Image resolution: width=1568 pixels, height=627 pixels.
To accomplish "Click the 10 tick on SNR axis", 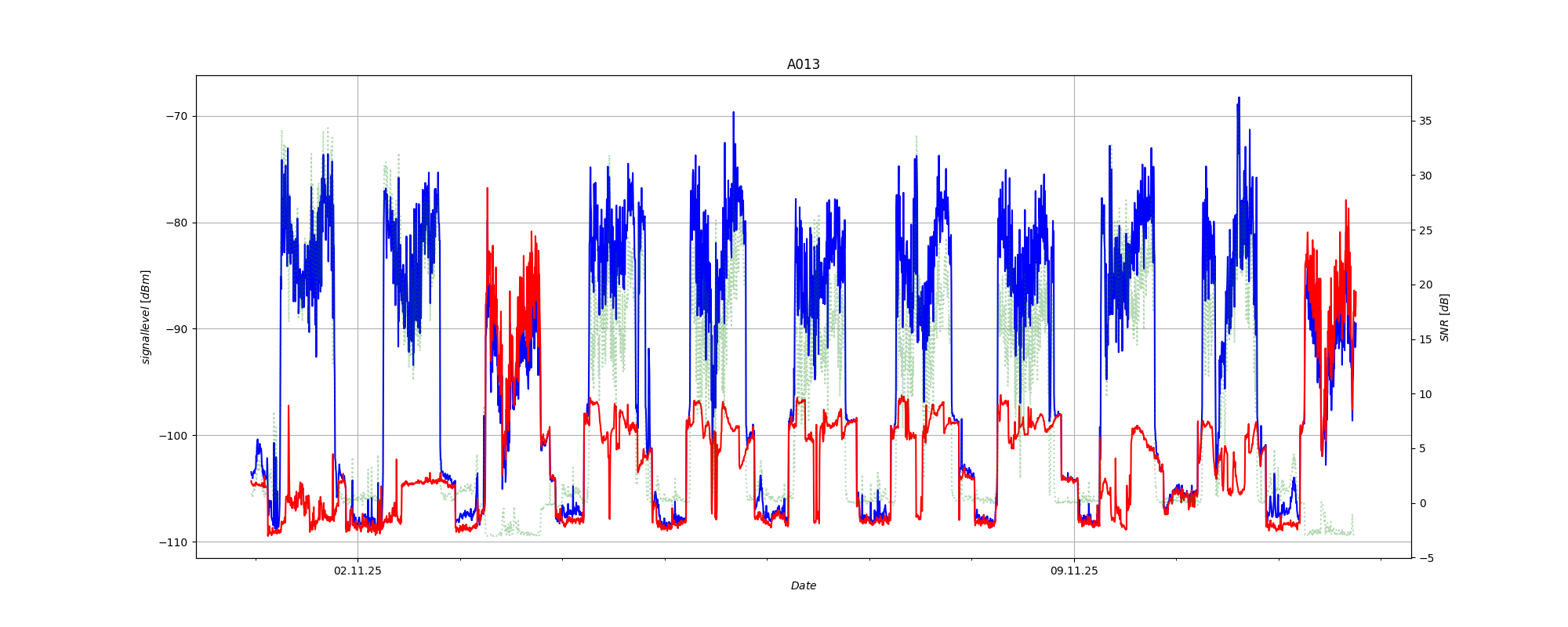I will (x=1425, y=394).
